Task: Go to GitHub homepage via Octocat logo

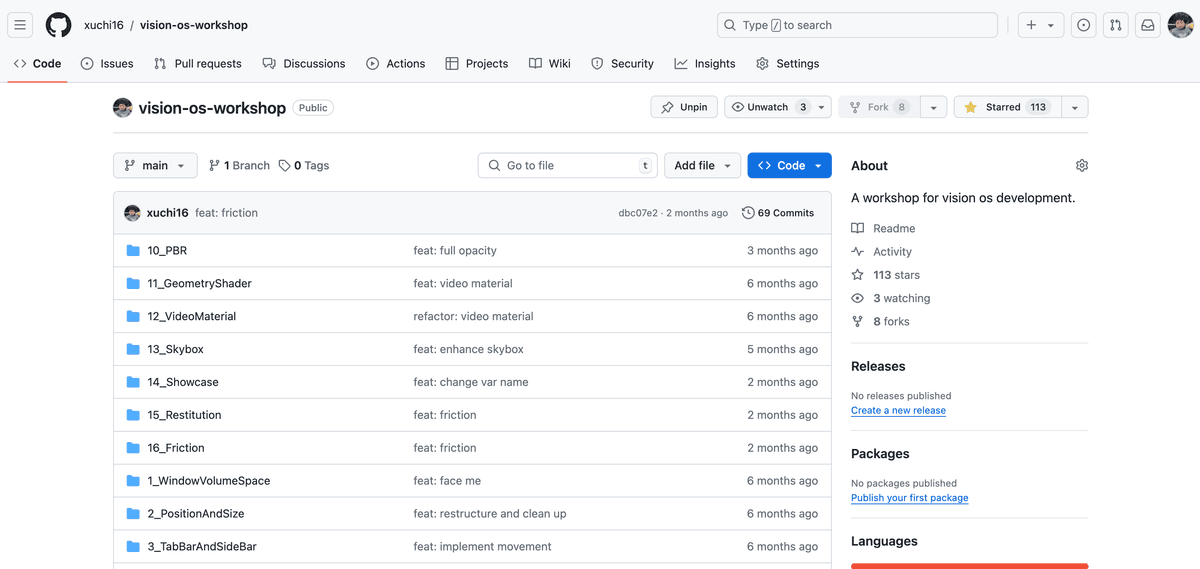Action: pyautogui.click(x=59, y=25)
